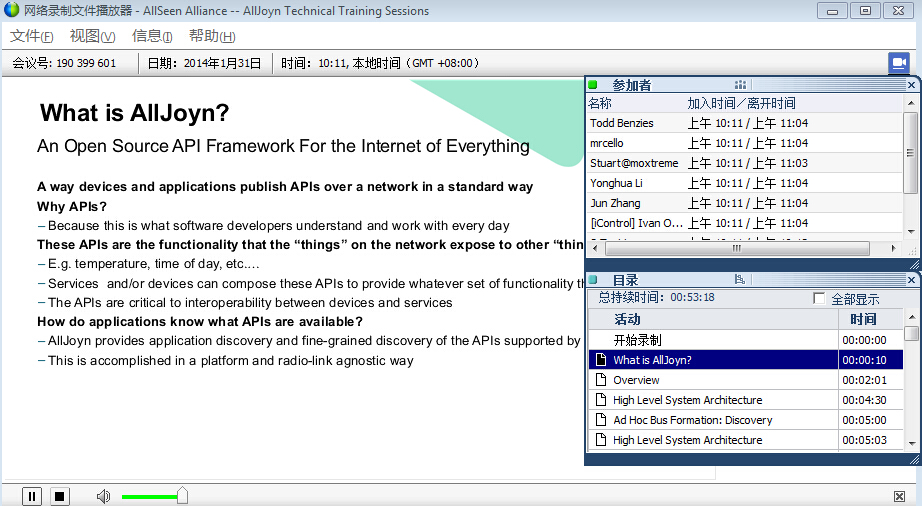This screenshot has width=922, height=506.
Task: Click the page icon beside Overview
Action: pyautogui.click(x=600, y=380)
